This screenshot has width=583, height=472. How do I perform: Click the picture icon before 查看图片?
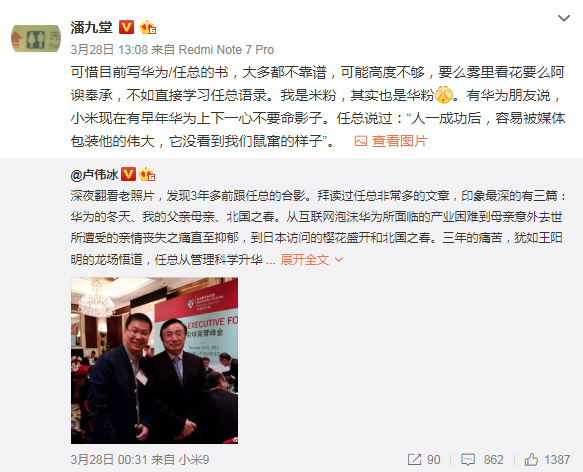point(361,141)
